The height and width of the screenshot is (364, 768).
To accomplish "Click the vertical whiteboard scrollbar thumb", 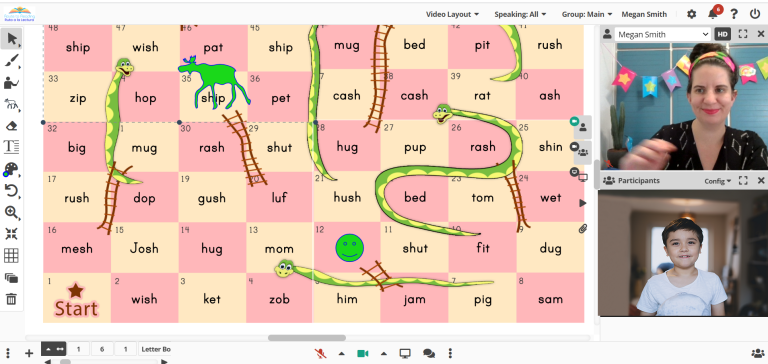I will [597, 174].
